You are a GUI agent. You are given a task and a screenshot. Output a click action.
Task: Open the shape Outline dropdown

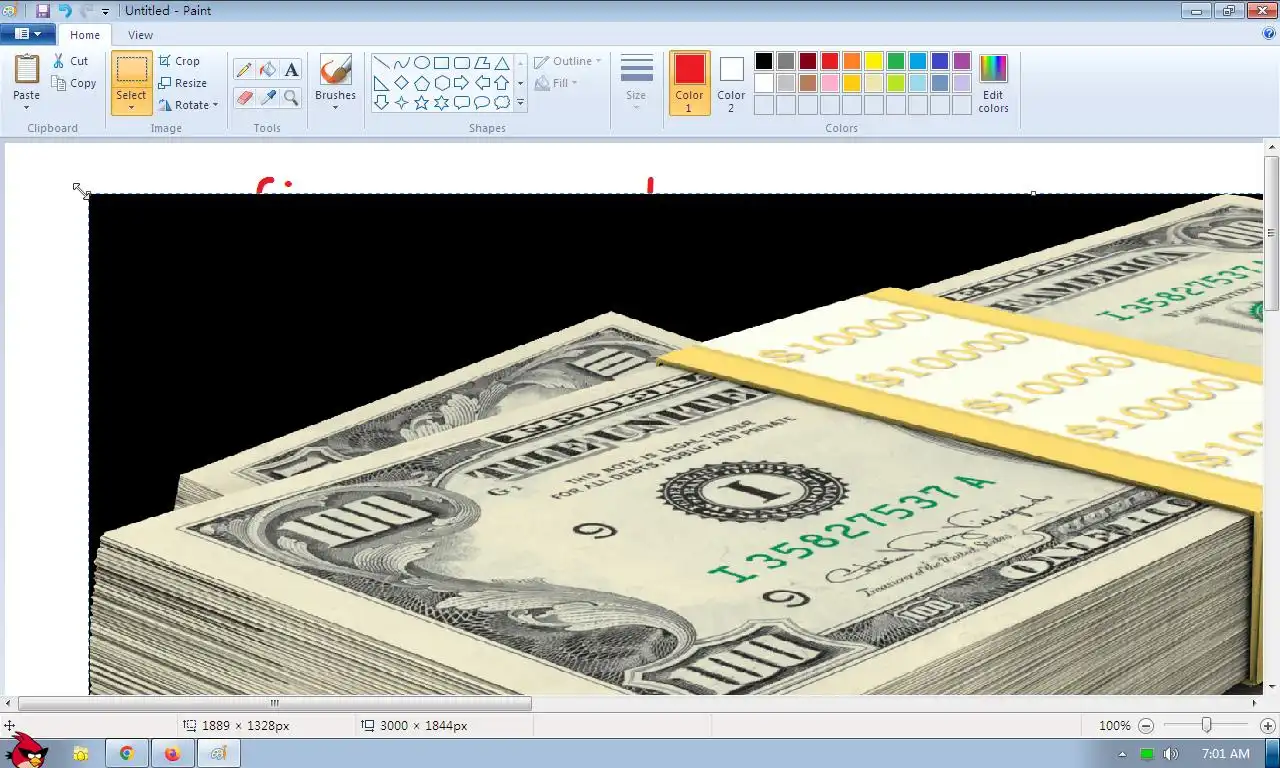(568, 61)
